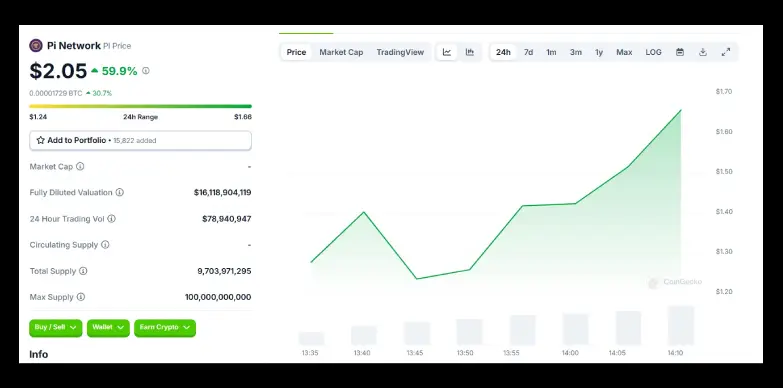Switch to line chart view icon
783x388 pixels.
tap(447, 52)
